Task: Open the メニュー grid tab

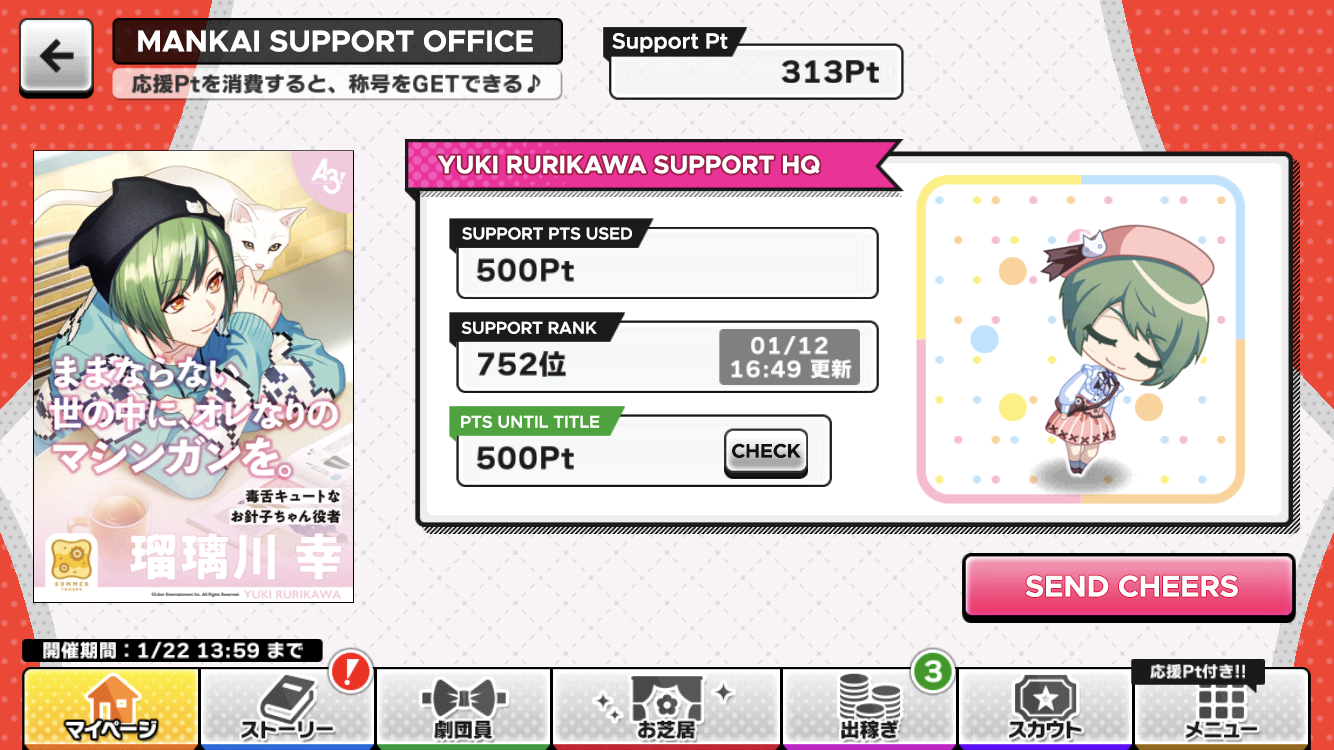Action: 1221,708
